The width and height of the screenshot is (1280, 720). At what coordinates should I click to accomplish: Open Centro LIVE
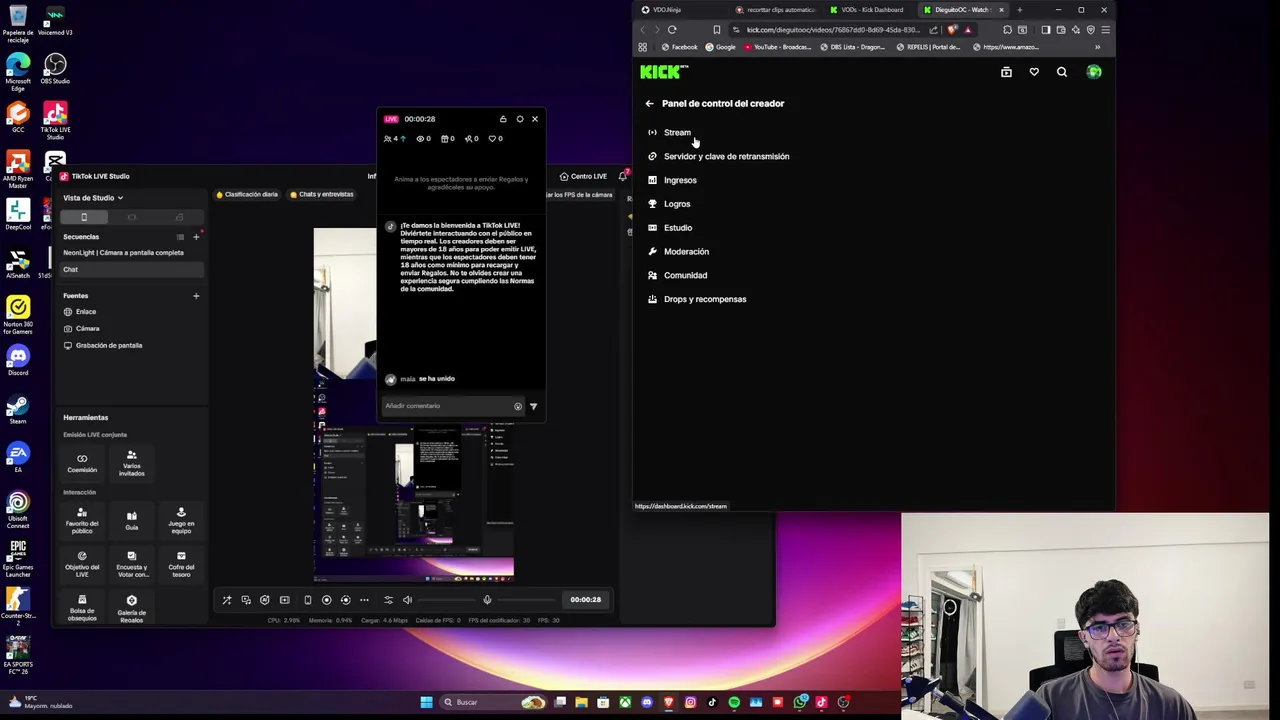[583, 177]
